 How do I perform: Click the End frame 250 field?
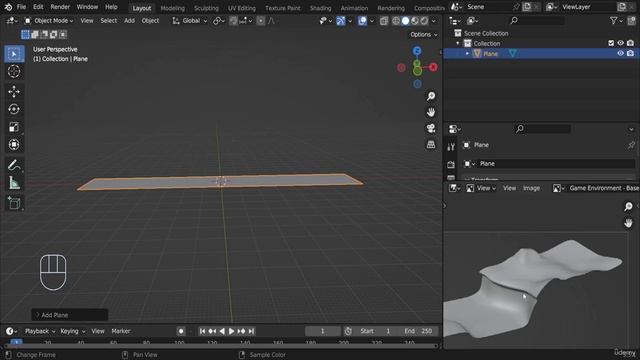point(418,331)
